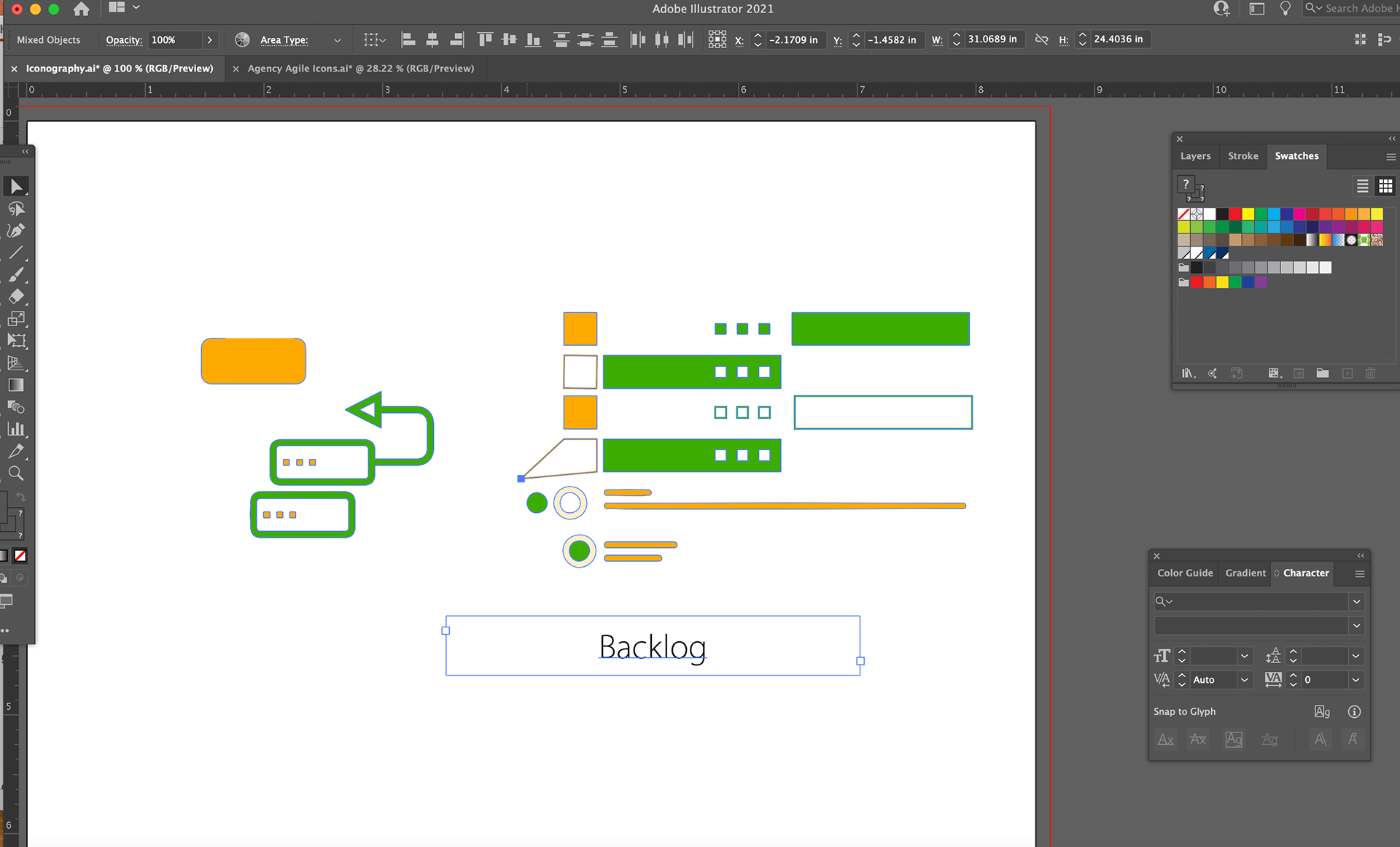
Task: Click Vertical Align Bottom icon
Action: coord(534,39)
